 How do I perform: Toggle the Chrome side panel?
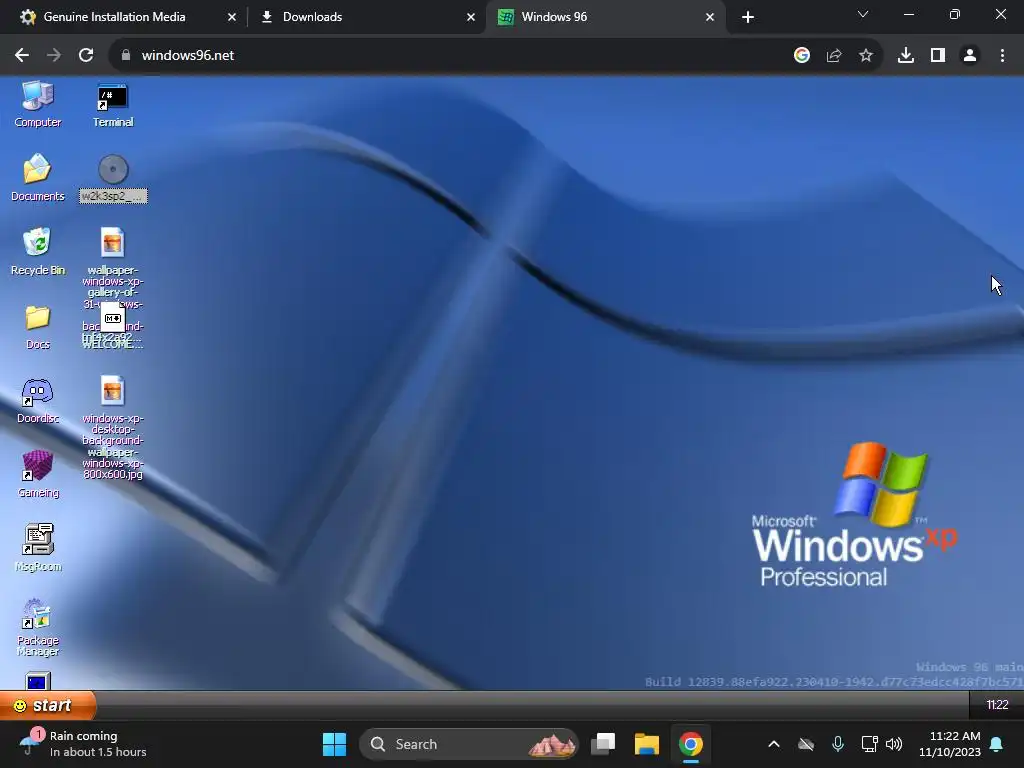[938, 56]
